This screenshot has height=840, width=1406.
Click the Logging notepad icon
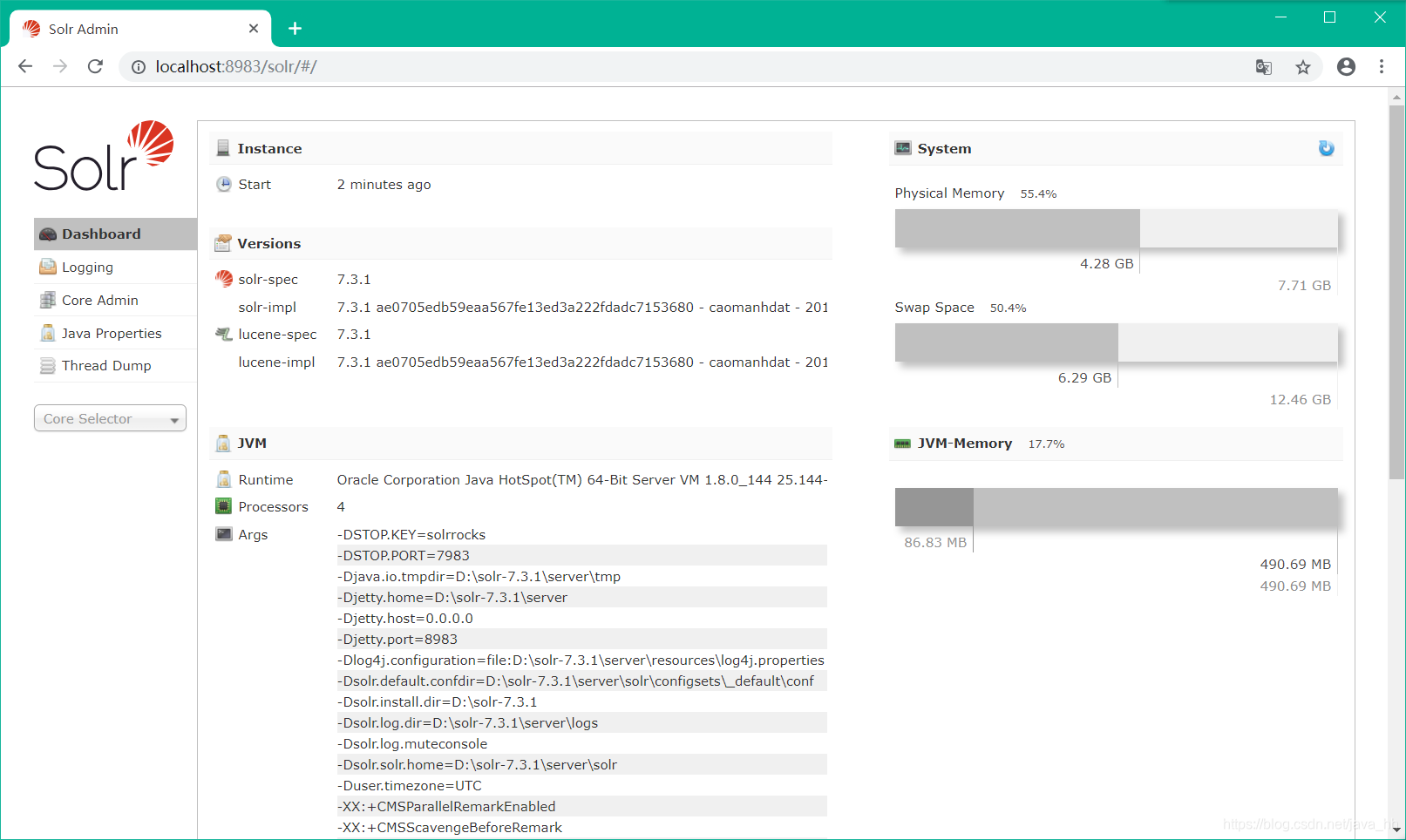[x=48, y=267]
